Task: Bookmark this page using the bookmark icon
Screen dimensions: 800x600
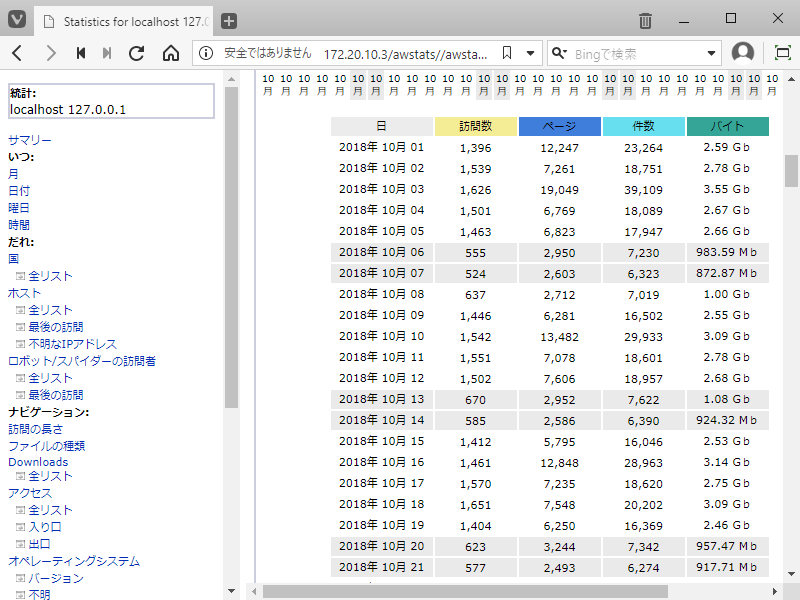Action: [x=507, y=53]
